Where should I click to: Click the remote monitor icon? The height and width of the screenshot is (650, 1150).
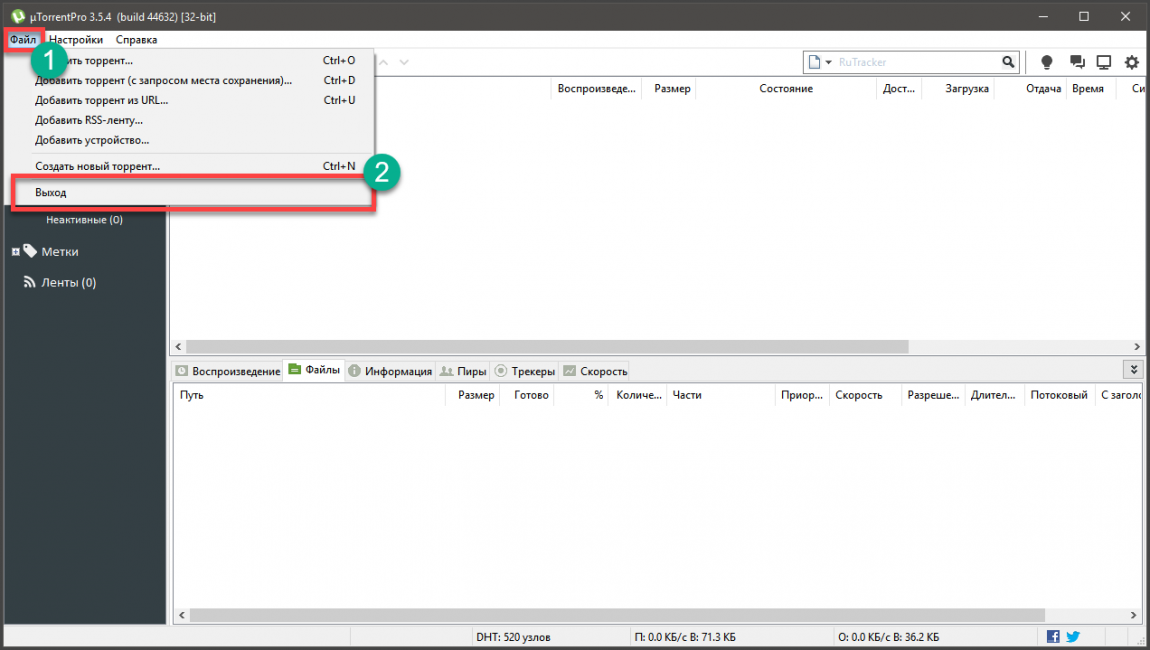point(1104,62)
